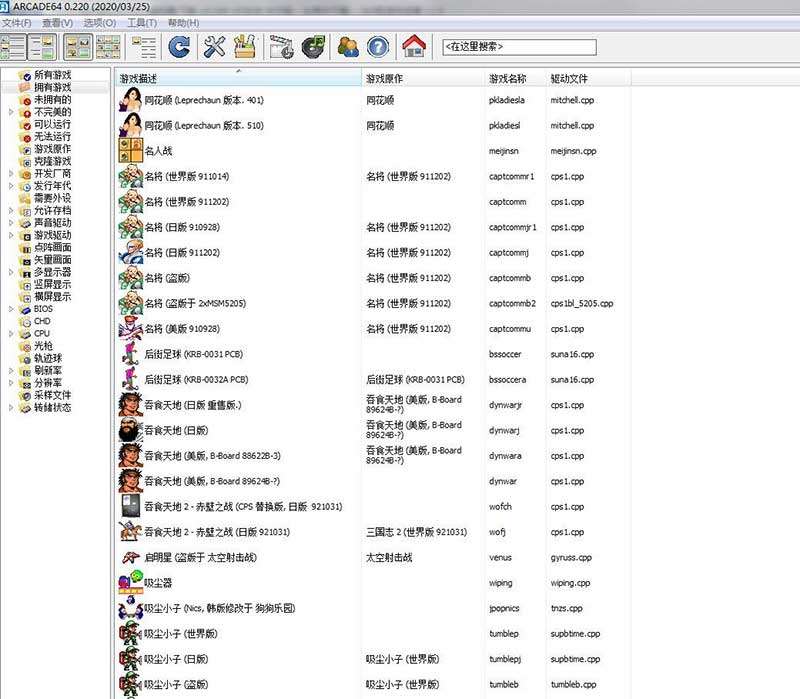
Task: Click the blue refresh arrow icon
Action: pos(179,47)
